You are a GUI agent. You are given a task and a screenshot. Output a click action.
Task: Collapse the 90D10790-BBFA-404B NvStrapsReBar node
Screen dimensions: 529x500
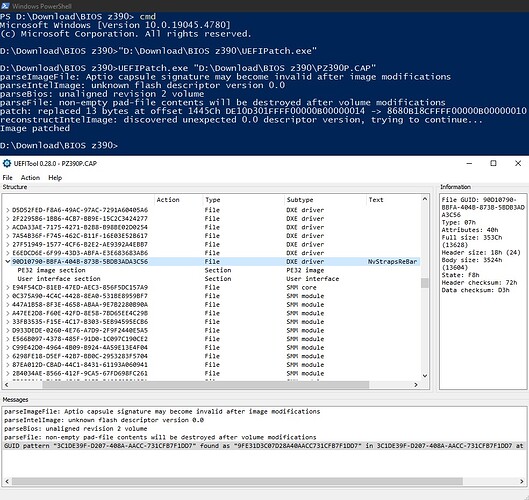coord(8,261)
